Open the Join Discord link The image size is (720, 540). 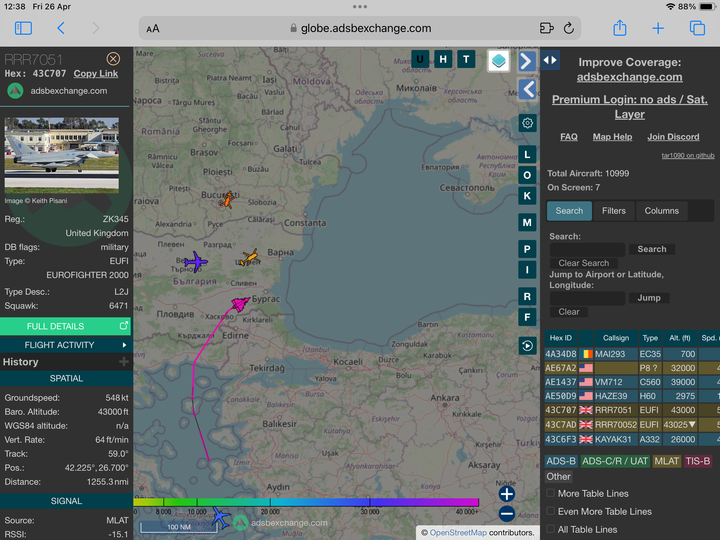673,137
